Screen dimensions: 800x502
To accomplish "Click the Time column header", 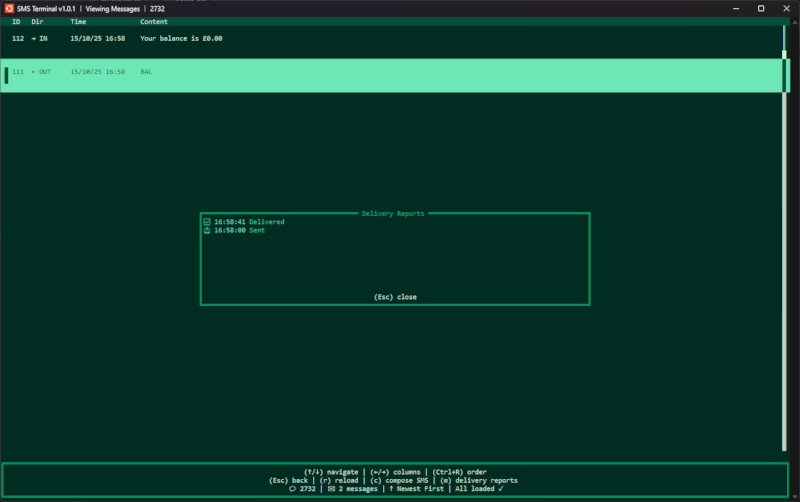I will (78, 21).
